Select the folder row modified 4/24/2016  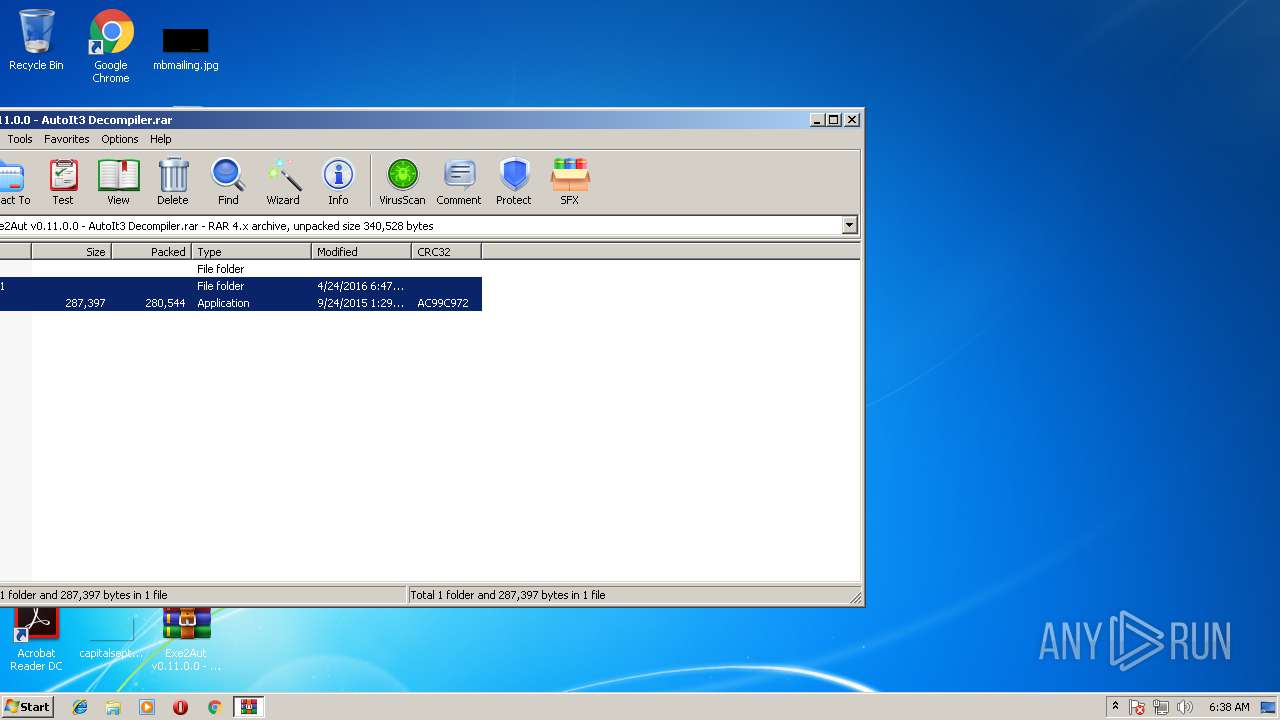tap(240, 286)
